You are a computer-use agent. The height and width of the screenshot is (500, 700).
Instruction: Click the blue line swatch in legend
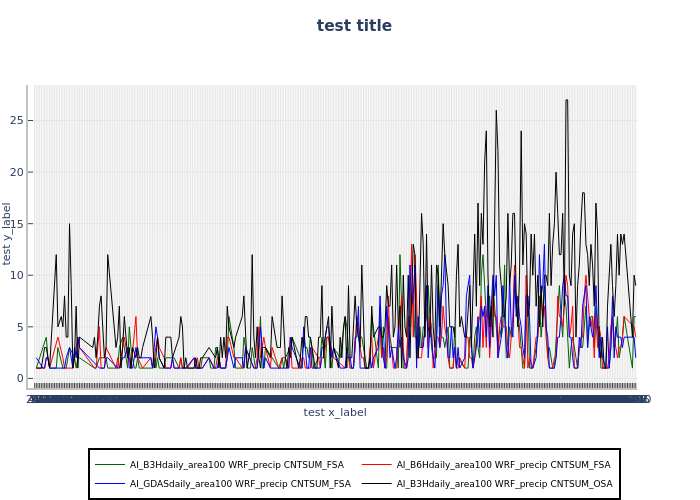[x=110, y=483]
